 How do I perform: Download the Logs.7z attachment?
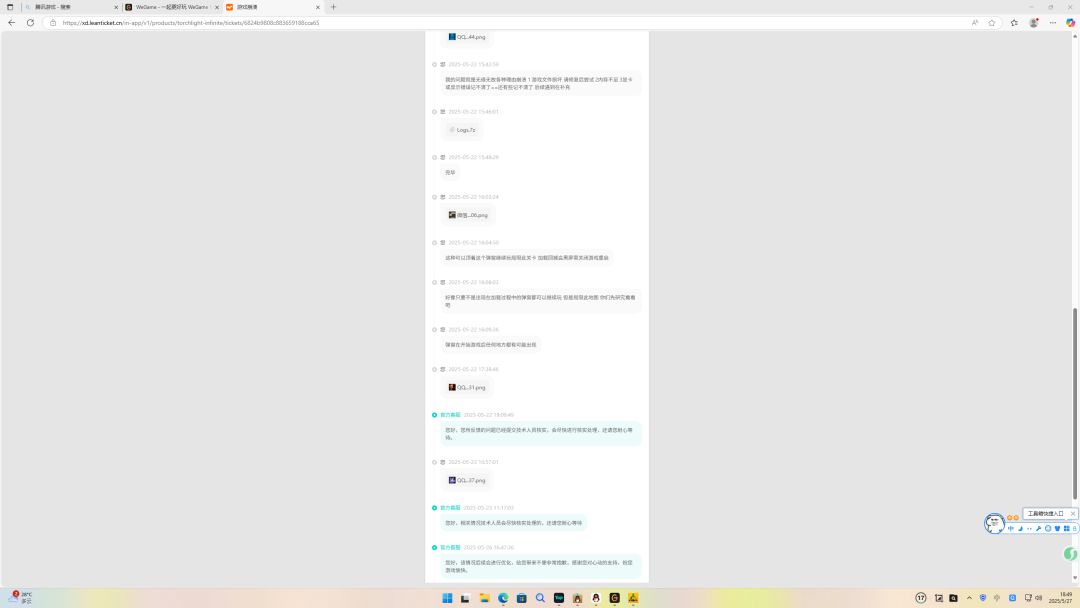462,129
